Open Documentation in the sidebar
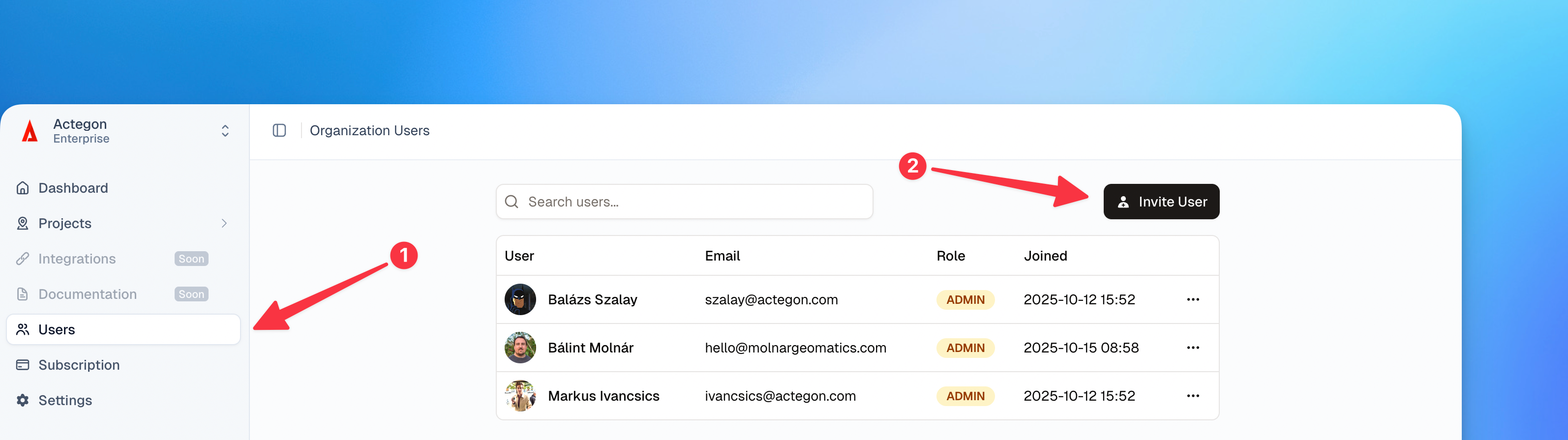The image size is (1568, 440). click(x=123, y=294)
